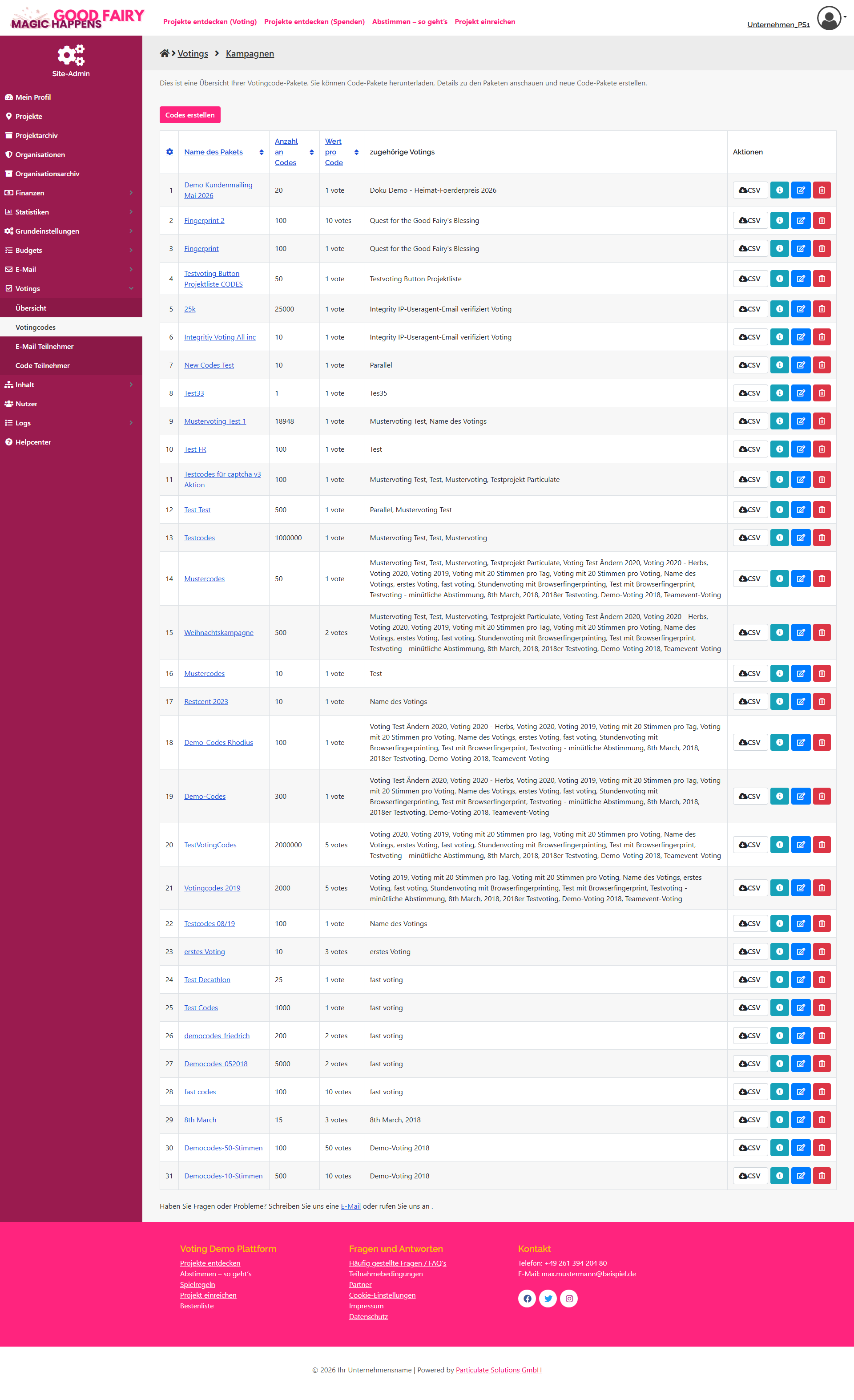Sort by Wert pro Code arrows

tap(357, 152)
